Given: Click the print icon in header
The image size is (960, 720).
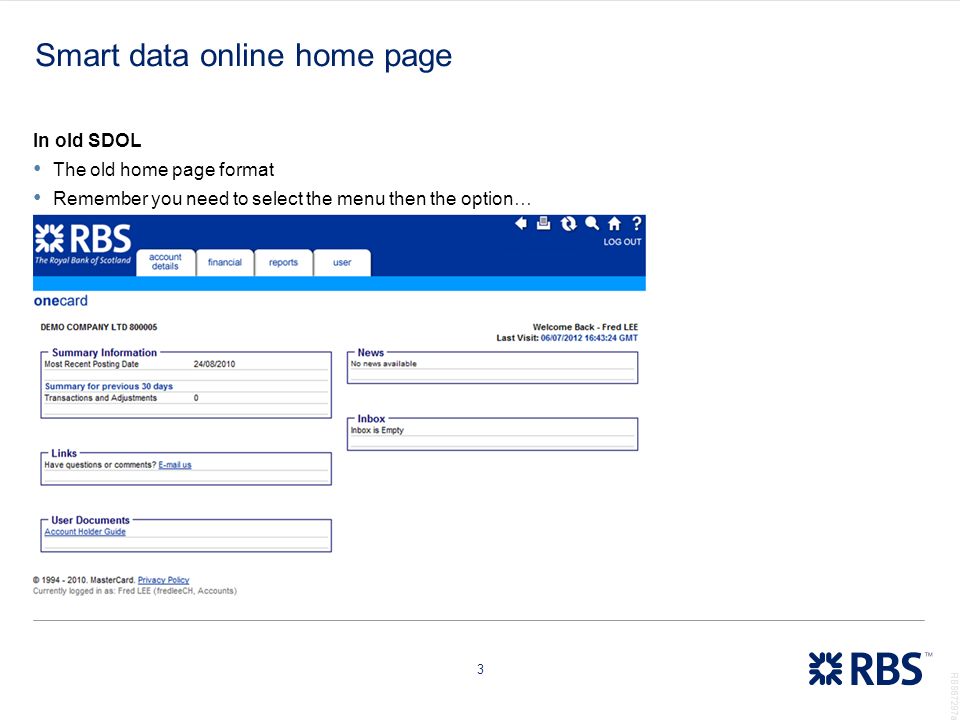Looking at the screenshot, I should 543,223.
